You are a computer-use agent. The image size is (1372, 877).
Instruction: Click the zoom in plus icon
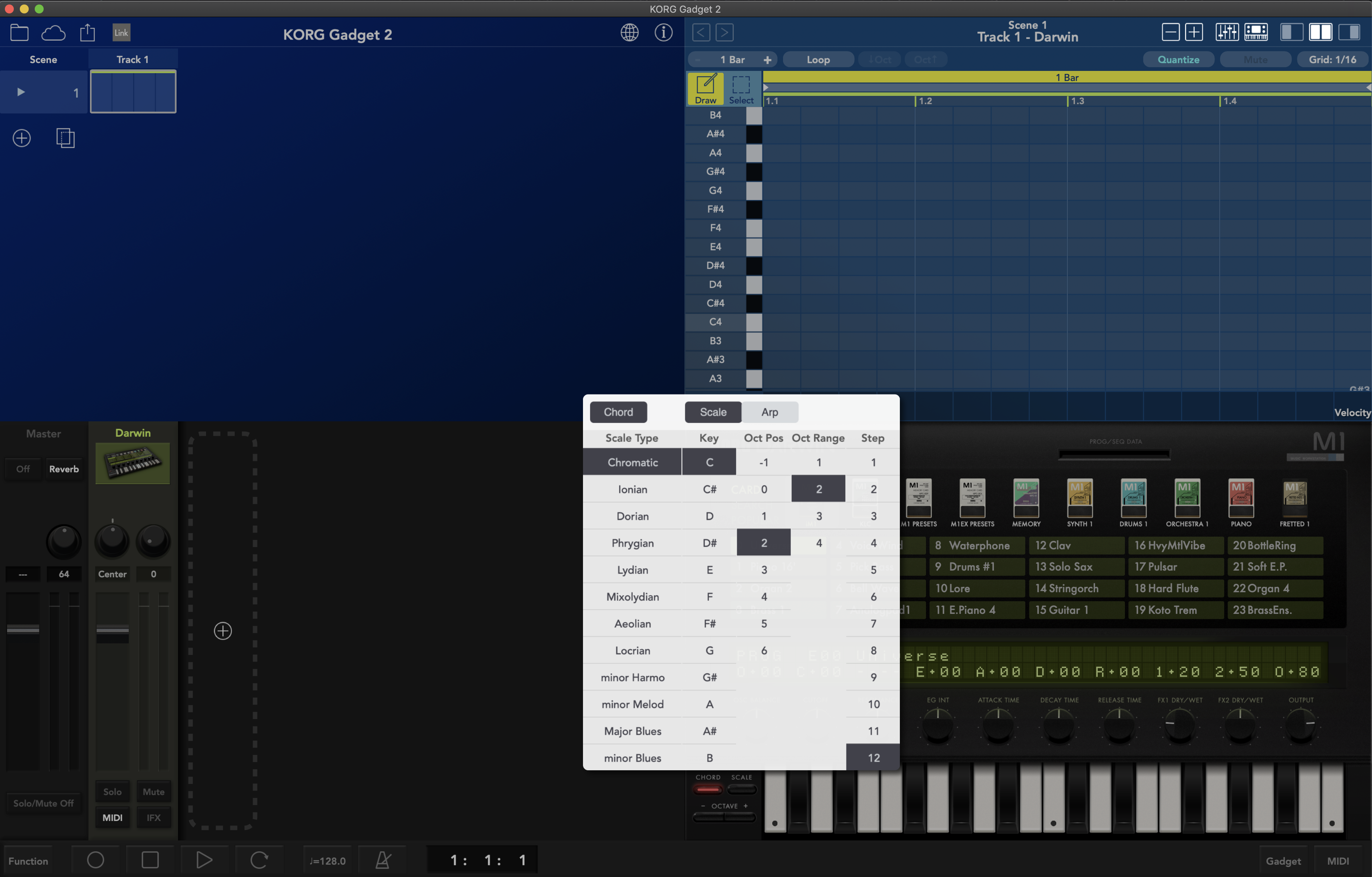pos(1194,32)
